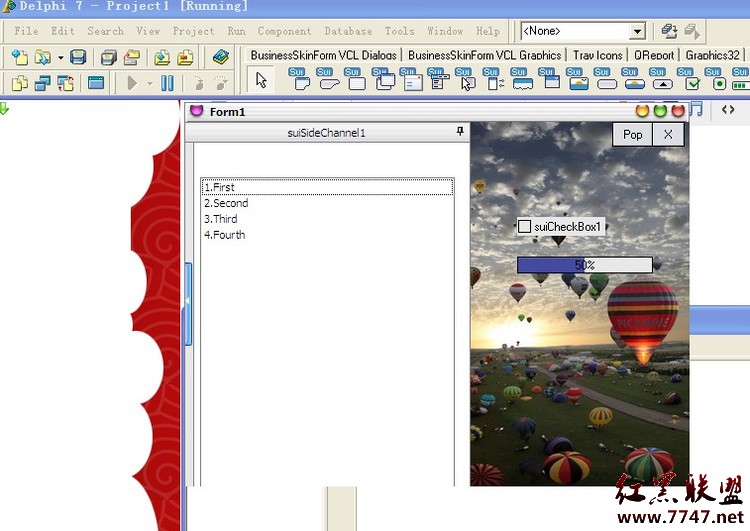This screenshot has height=531, width=750.
Task: Select the Sui MDI stacked windows component
Action: 383,79
